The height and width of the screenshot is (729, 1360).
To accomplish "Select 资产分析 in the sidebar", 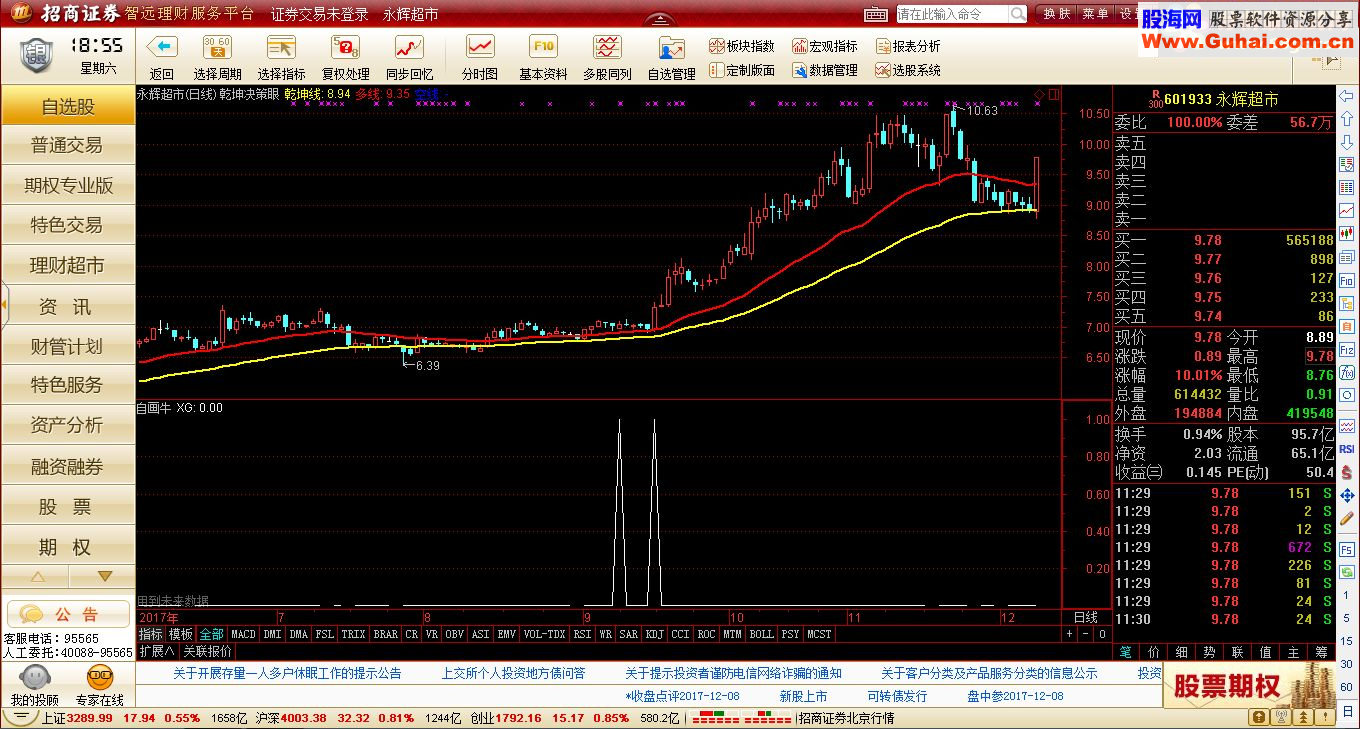I will 67,425.
